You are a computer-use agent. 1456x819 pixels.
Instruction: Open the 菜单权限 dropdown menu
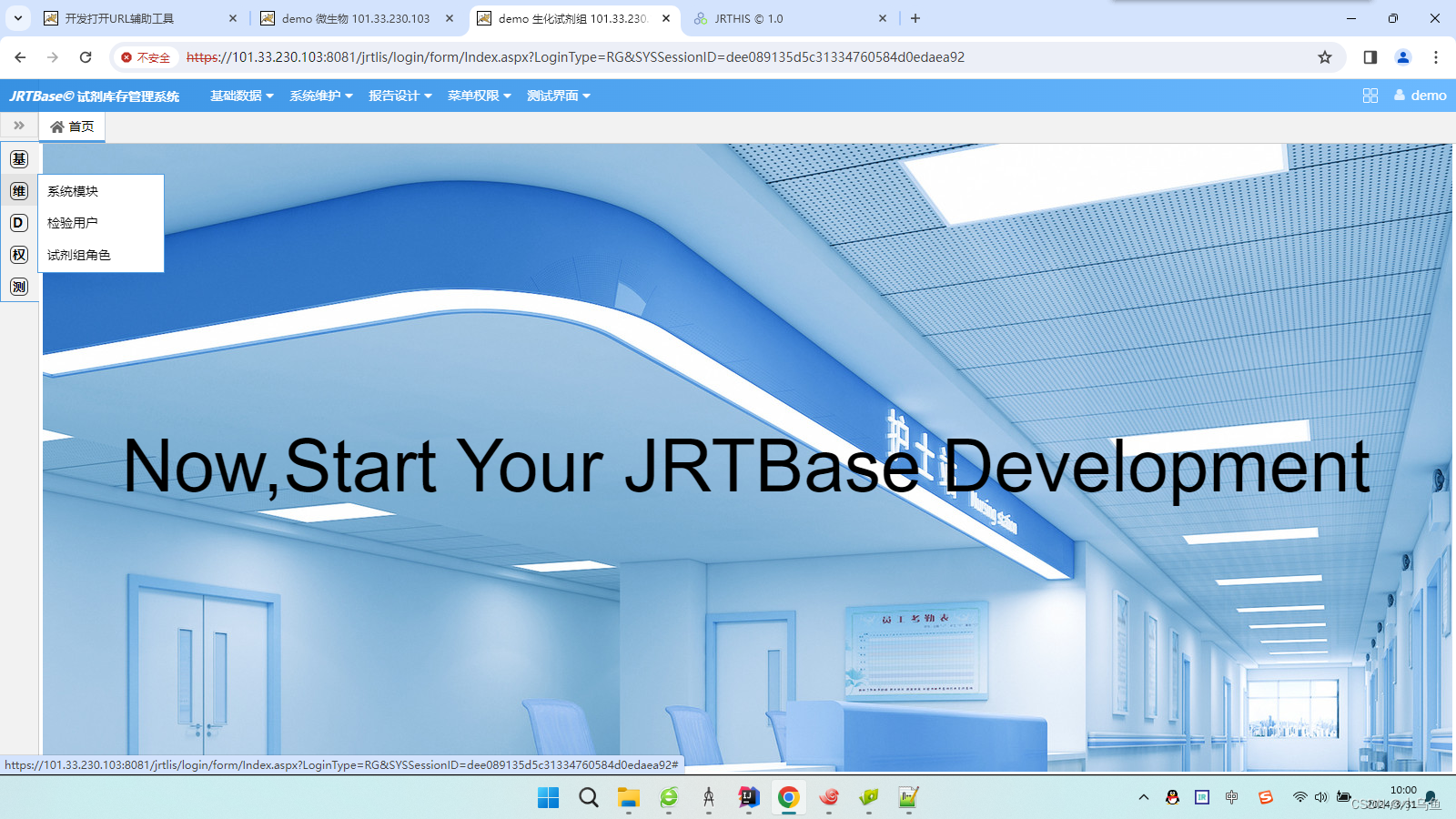pyautogui.click(x=480, y=96)
